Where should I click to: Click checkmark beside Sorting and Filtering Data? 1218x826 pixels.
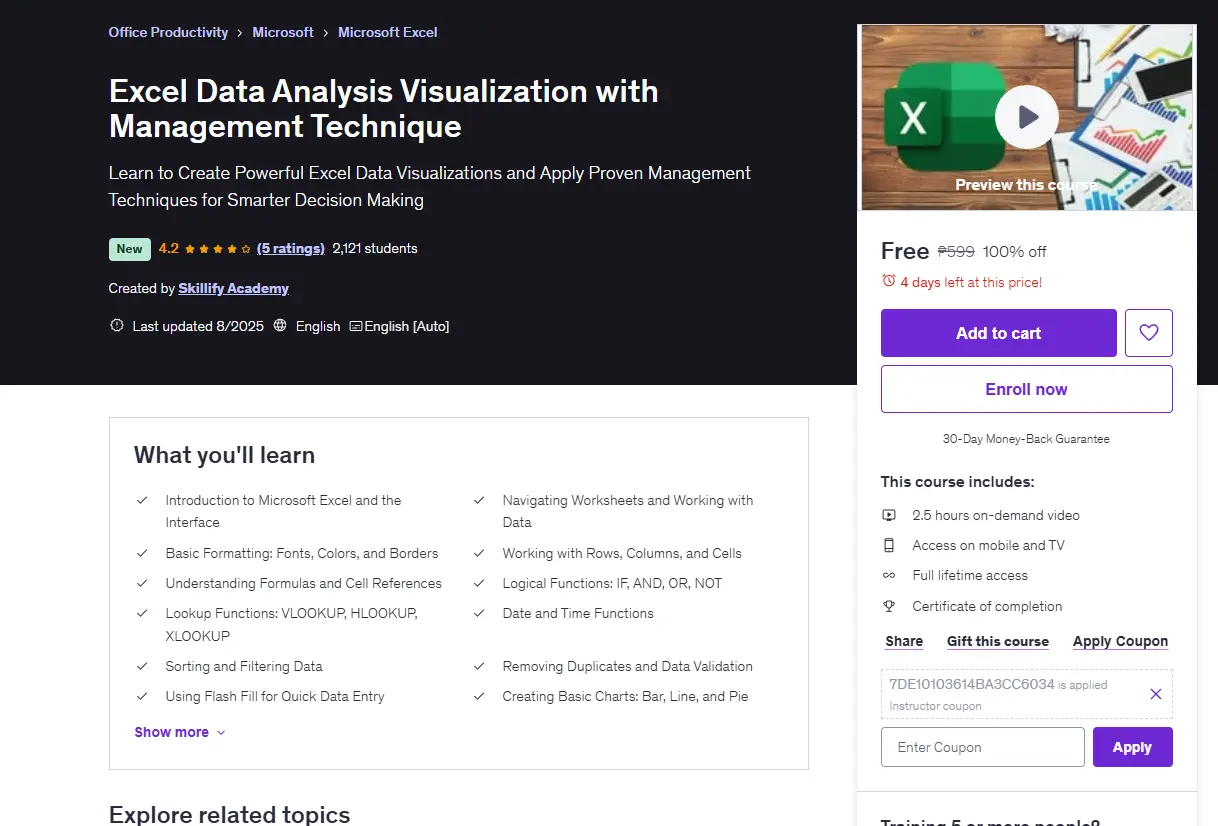[x=142, y=666]
